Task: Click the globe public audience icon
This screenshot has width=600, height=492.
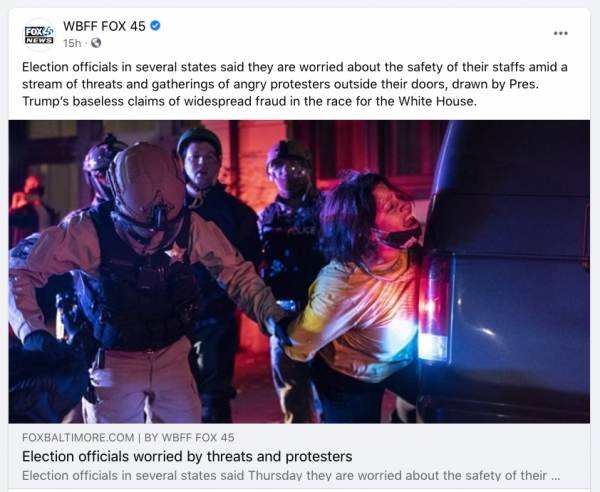Action: [96, 43]
